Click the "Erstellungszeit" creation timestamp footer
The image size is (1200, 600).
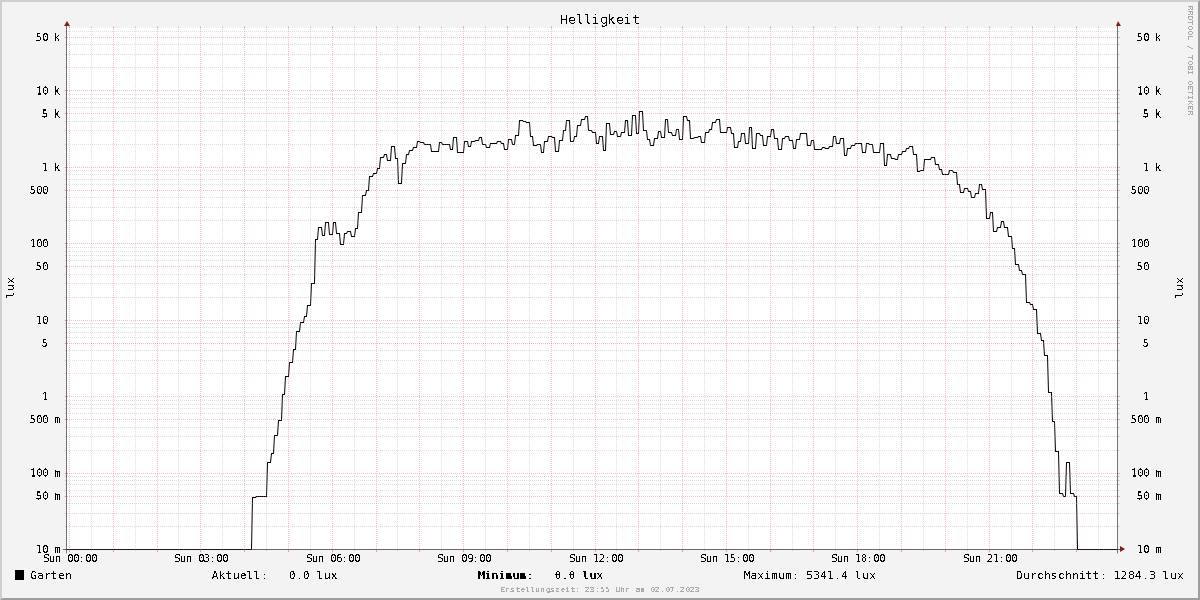click(600, 590)
